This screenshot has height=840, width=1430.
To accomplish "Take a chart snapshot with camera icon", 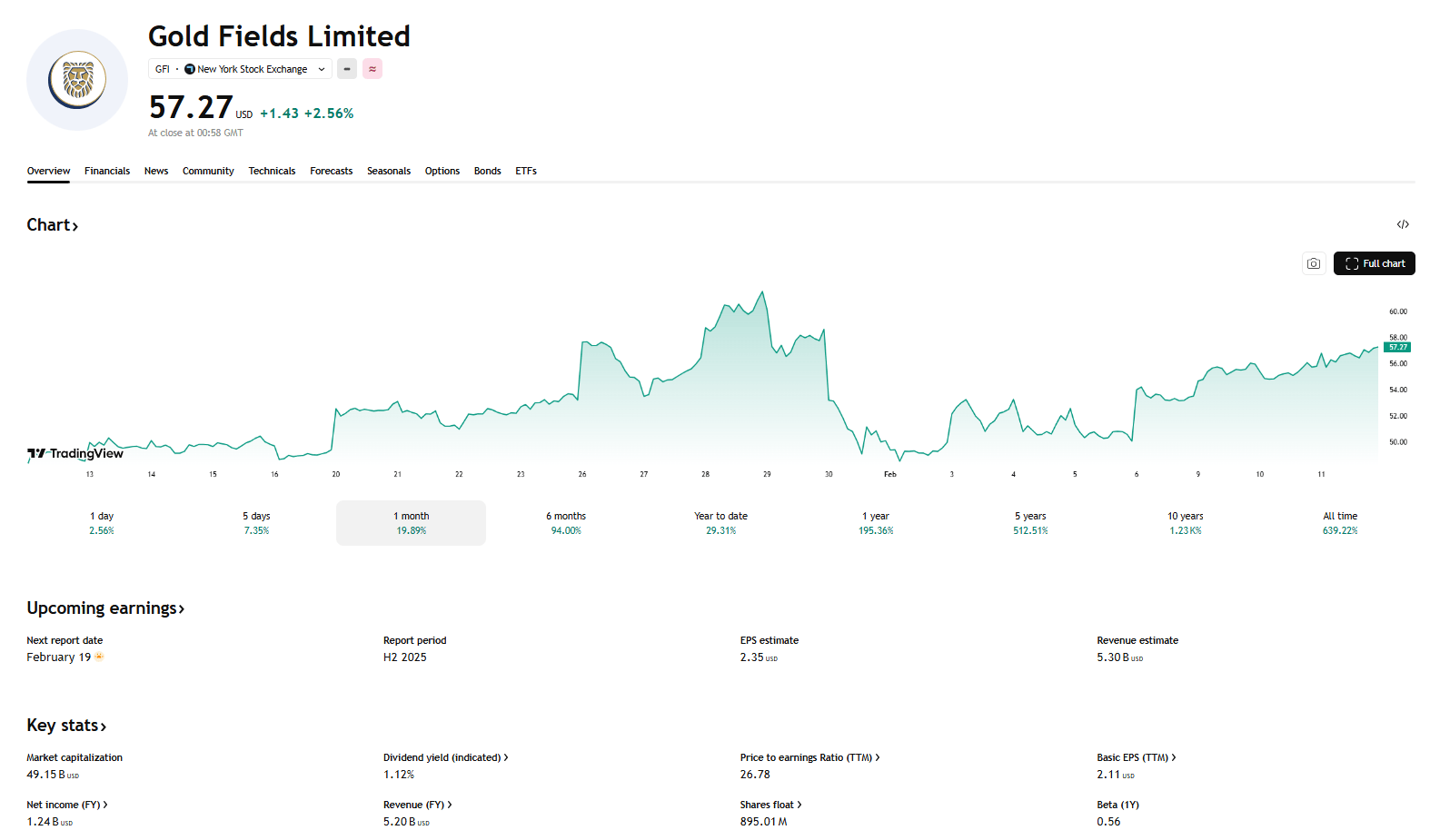I will [1314, 263].
